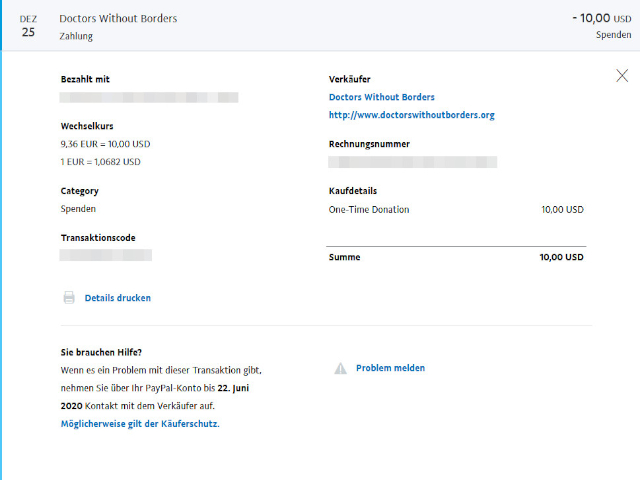Click the blurred Transaktionscode value
This screenshot has height=480, width=640.
tap(105, 255)
